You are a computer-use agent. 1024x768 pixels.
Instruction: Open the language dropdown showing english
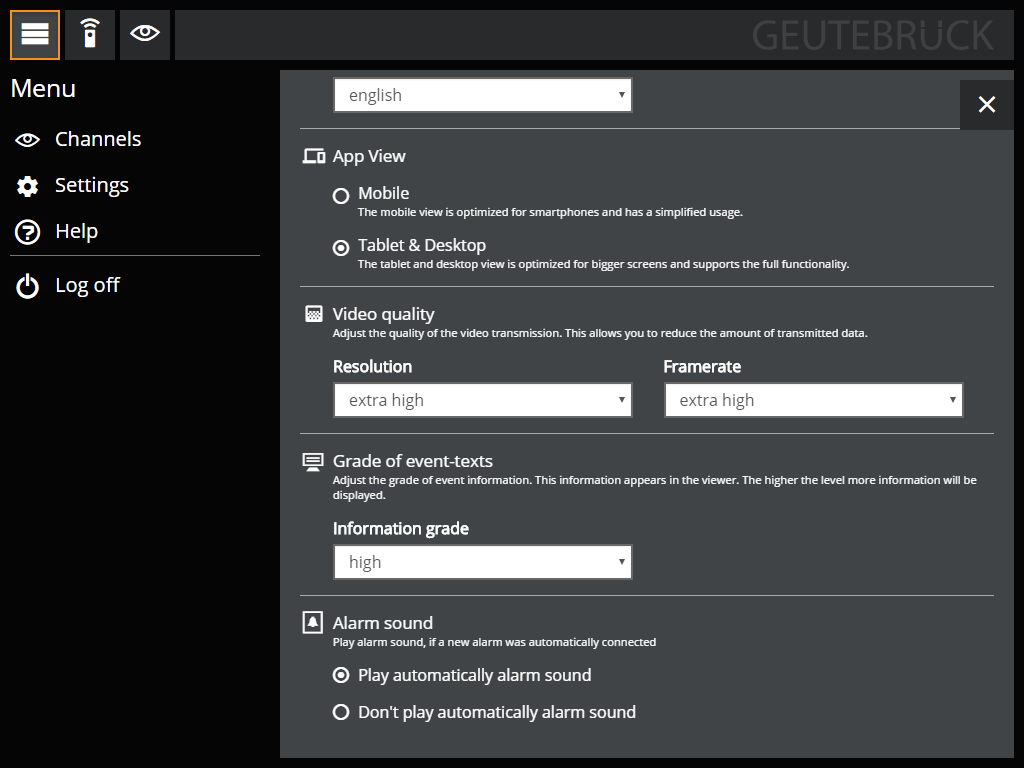coord(483,95)
